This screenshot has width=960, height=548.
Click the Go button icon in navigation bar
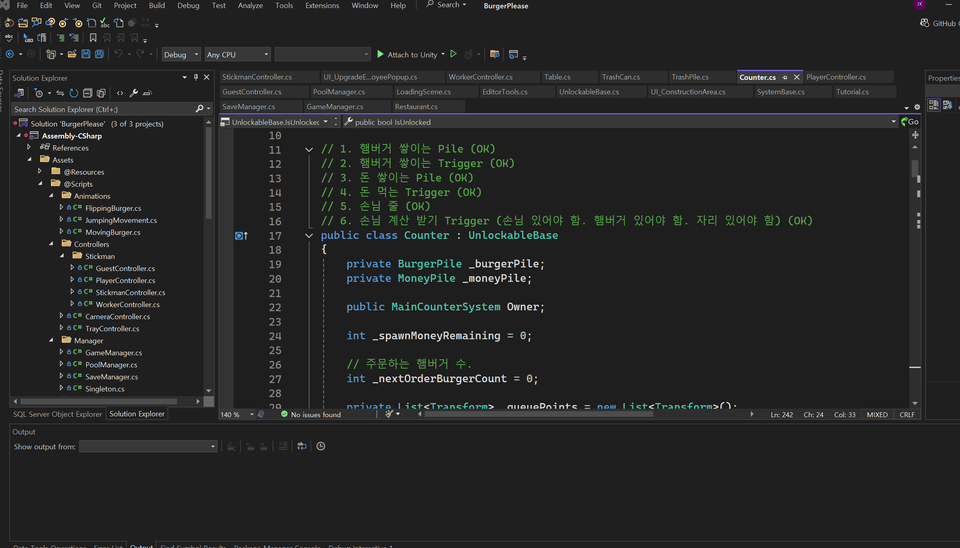pos(910,122)
